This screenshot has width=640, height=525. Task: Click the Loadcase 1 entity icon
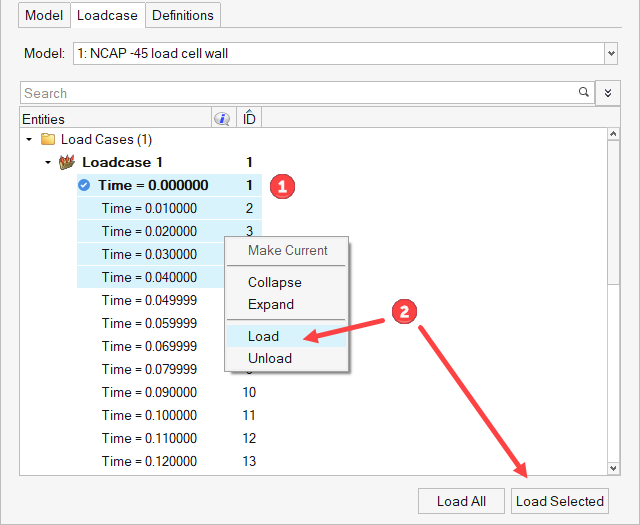pos(68,162)
